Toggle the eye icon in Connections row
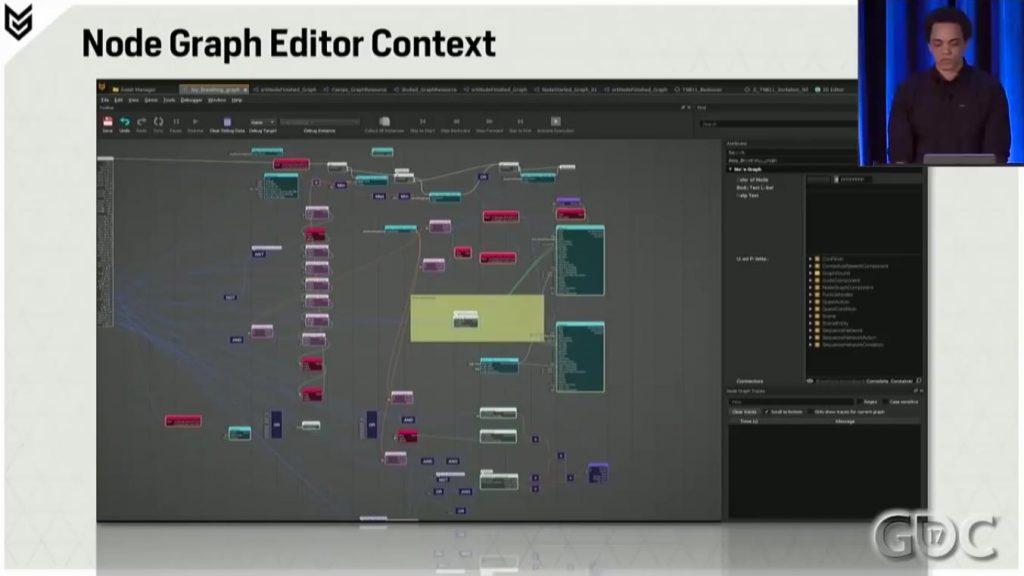Viewport: 1024px width, 576px height. (x=810, y=381)
